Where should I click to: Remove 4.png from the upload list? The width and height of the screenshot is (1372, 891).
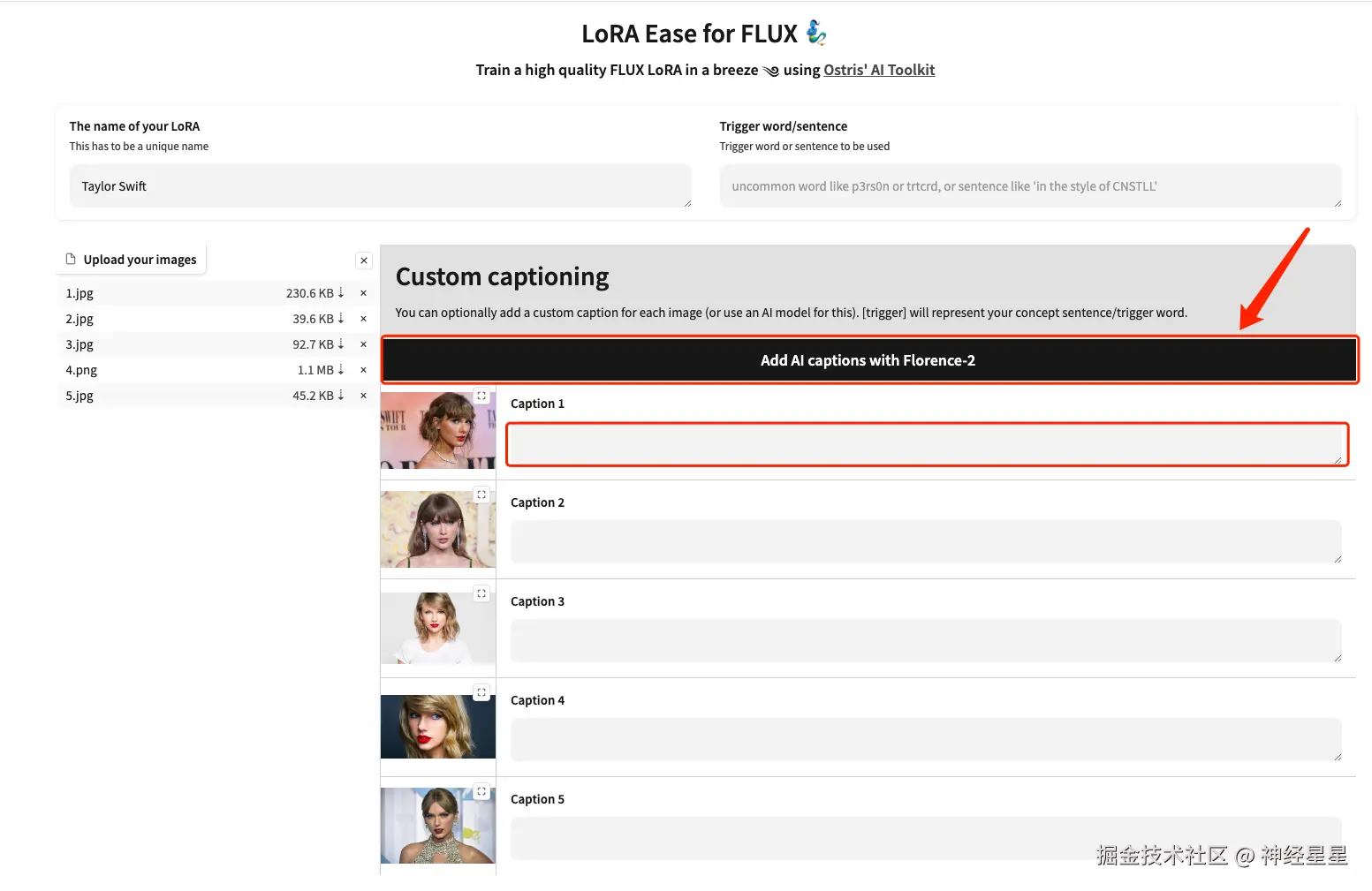(363, 370)
